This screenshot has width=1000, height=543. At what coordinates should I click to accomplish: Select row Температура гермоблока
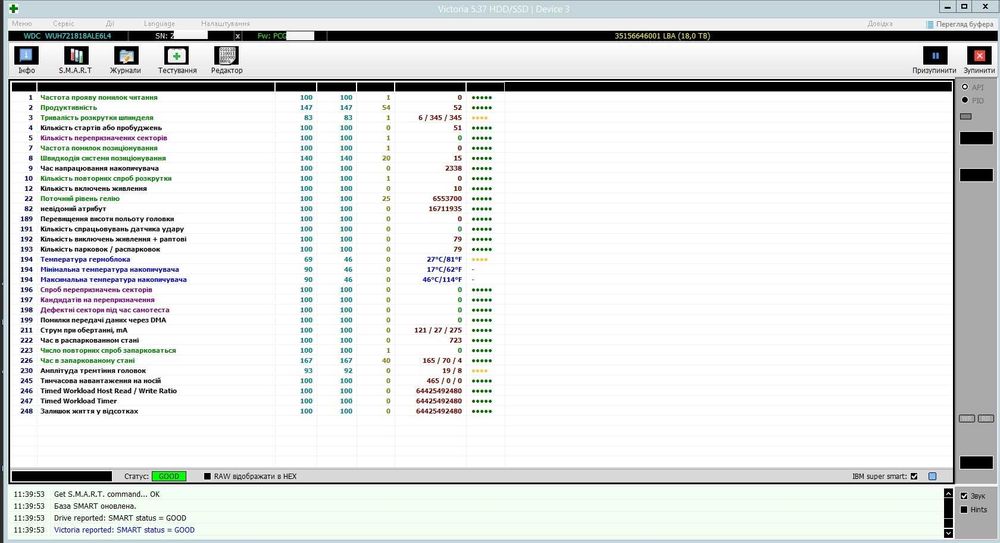point(482,260)
